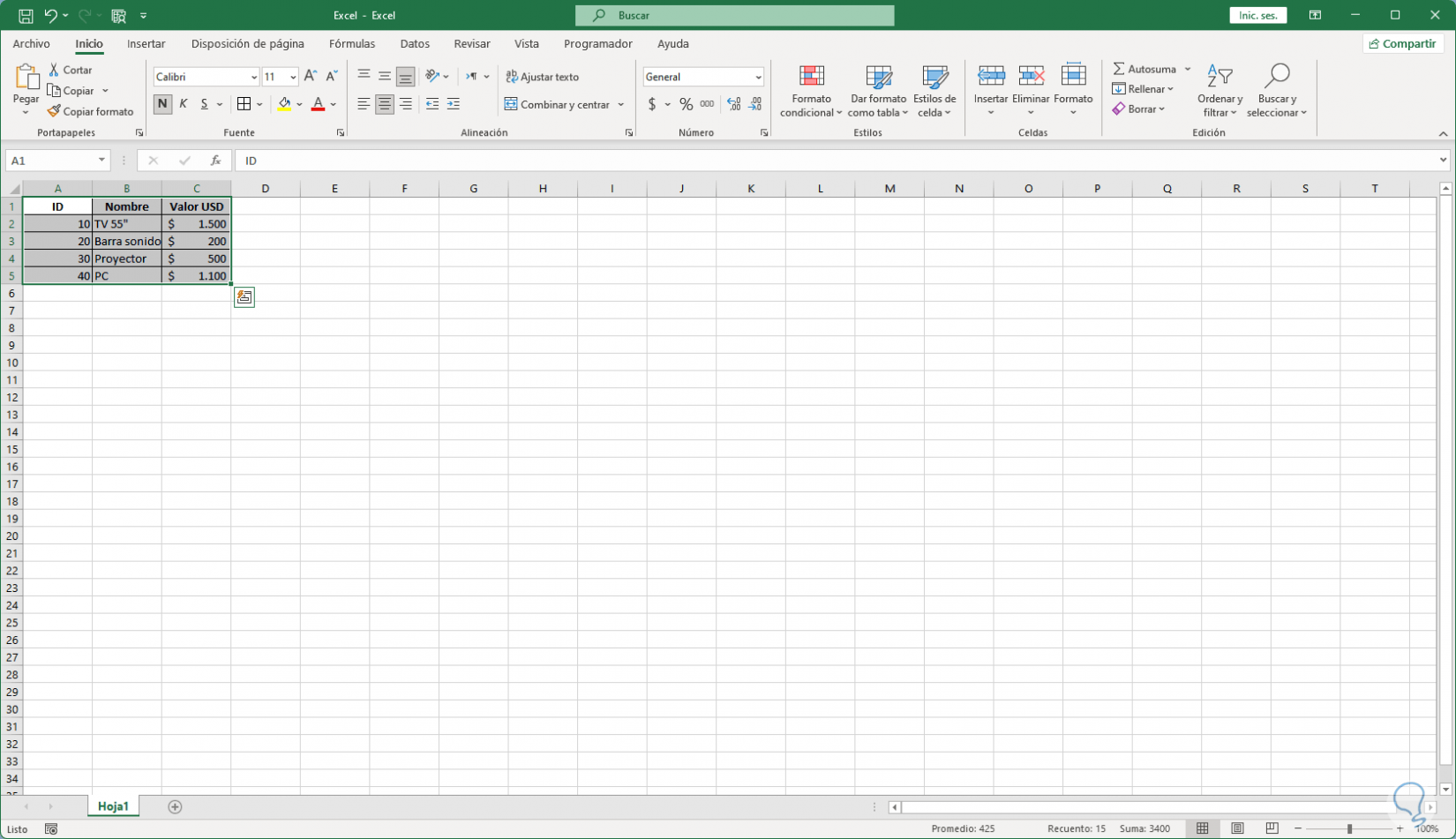
Task: Open Dar formato como tabla
Action: 878,91
